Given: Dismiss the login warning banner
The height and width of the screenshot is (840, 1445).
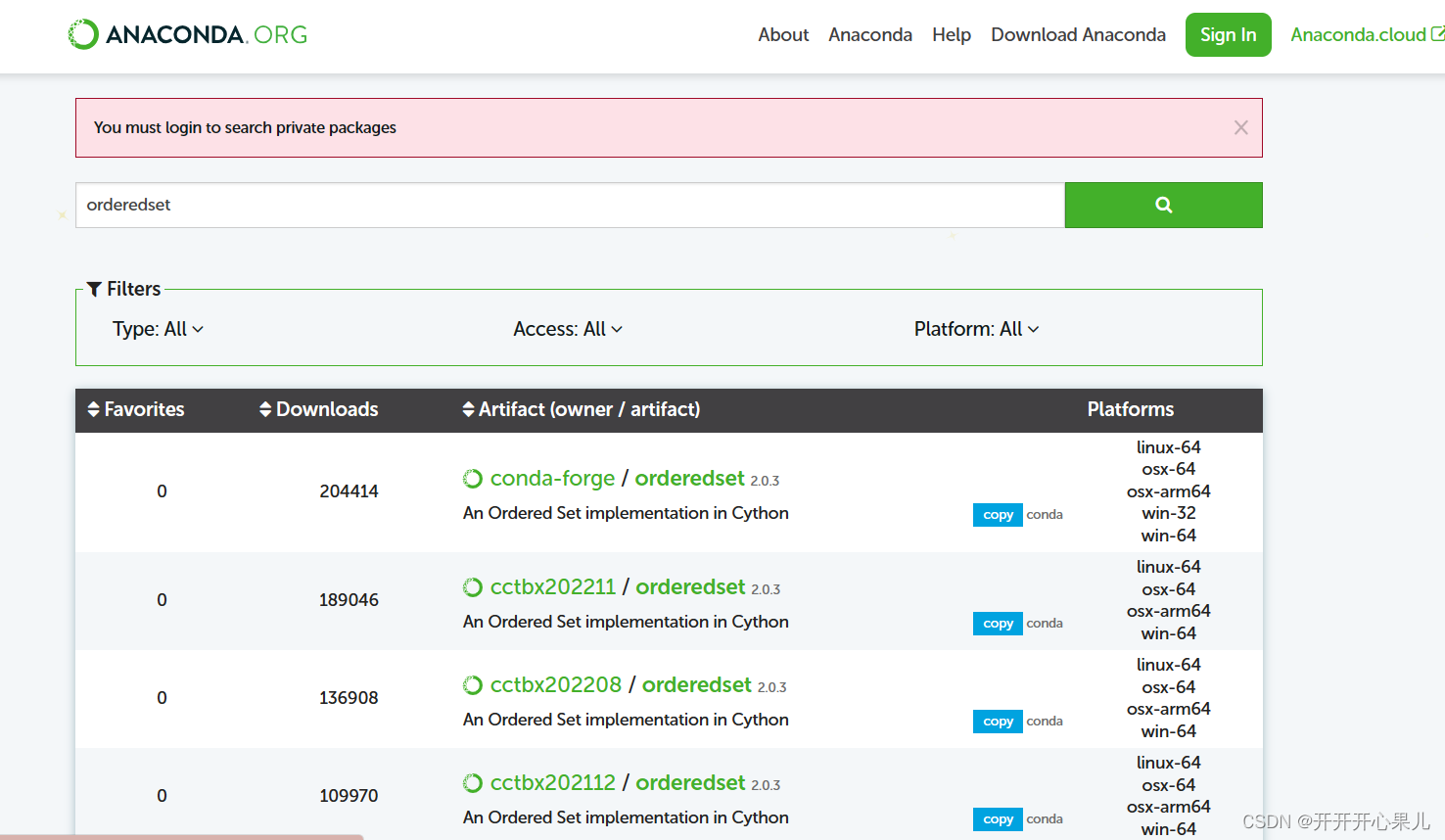Looking at the screenshot, I should (1240, 127).
